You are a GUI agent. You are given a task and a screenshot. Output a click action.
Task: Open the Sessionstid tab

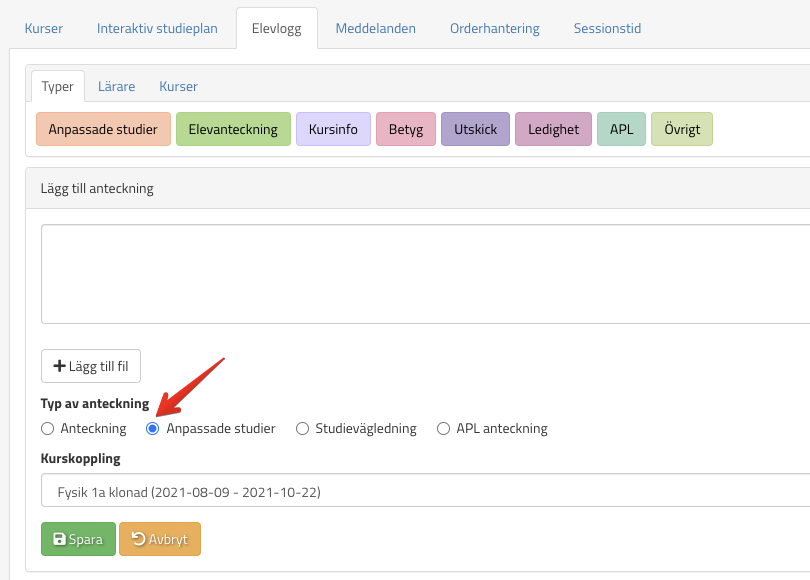(x=607, y=28)
